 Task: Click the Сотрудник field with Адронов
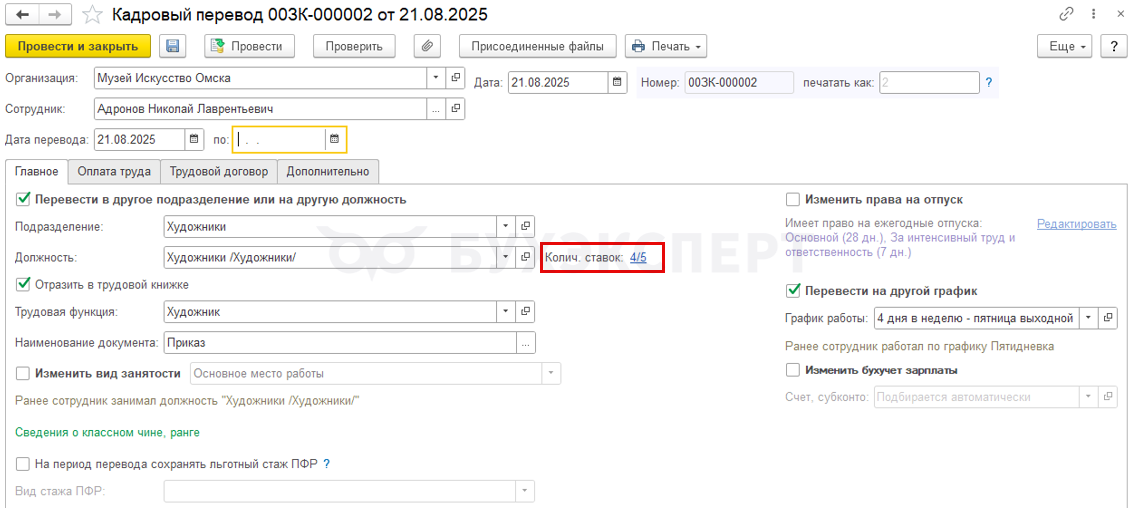260,109
